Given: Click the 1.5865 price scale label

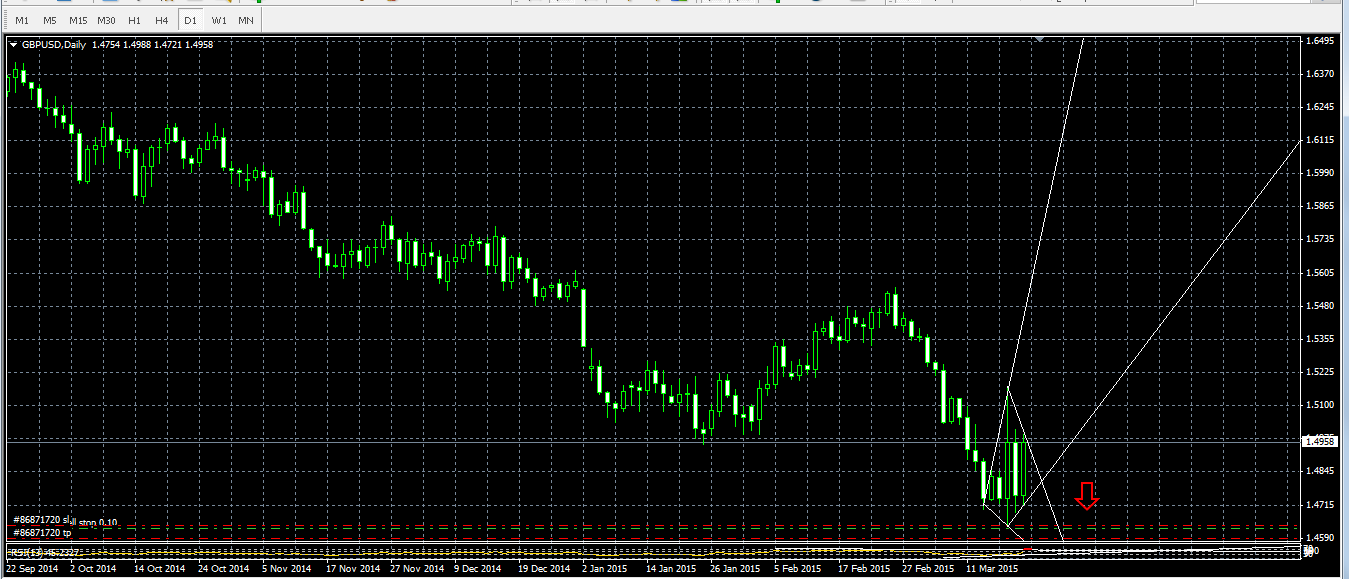Looking at the screenshot, I should 1320,206.
